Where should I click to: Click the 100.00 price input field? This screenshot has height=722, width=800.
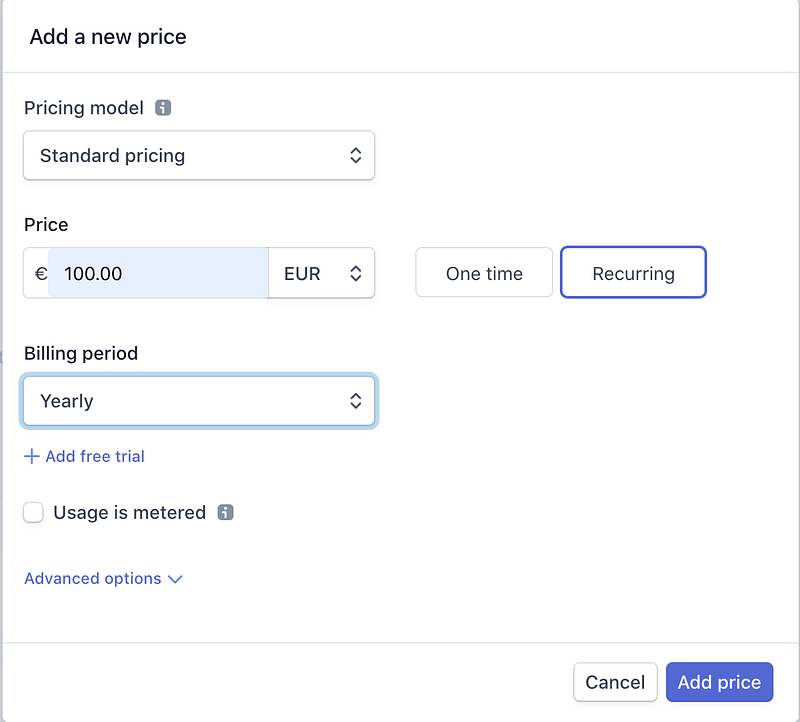coord(158,273)
